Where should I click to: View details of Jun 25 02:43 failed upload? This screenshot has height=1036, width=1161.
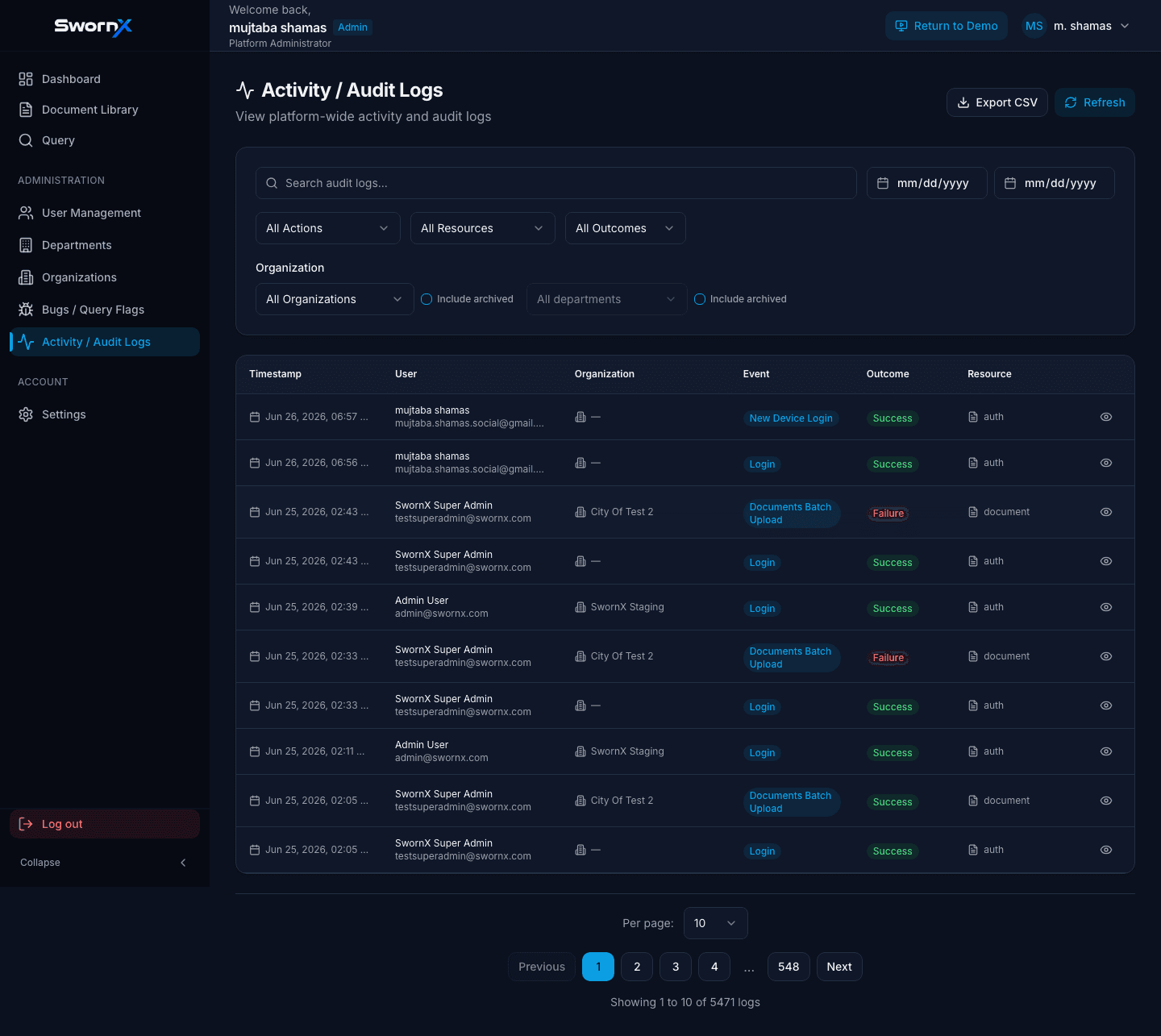click(1106, 512)
